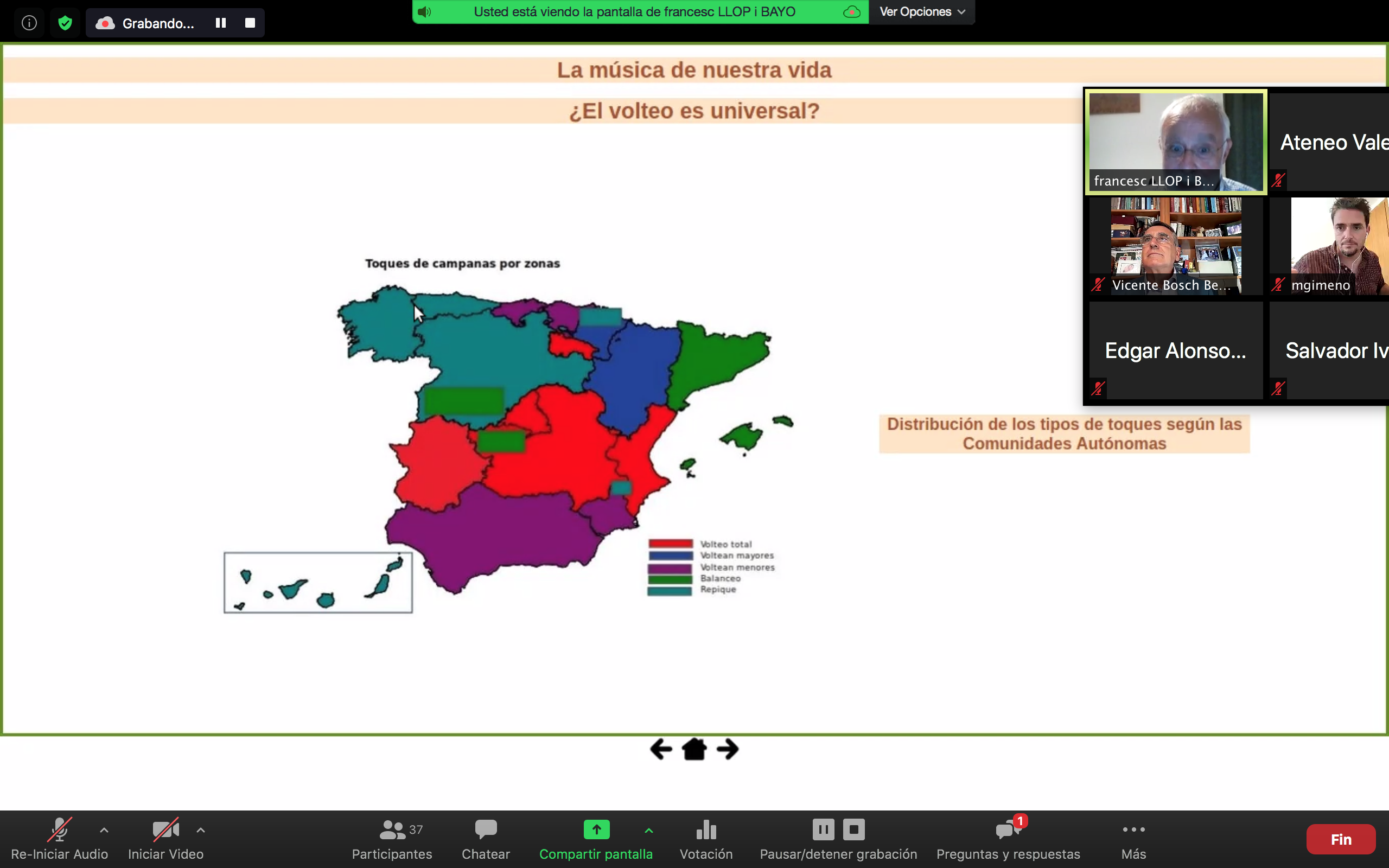Click the meeting info icon
Screen dimensions: 1389x868
tap(29, 23)
